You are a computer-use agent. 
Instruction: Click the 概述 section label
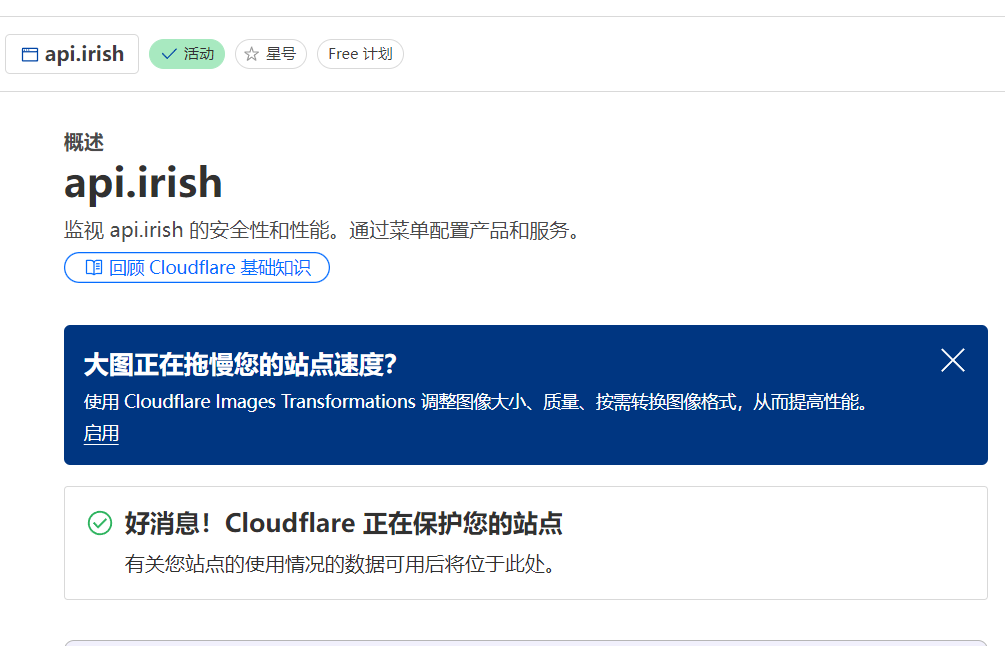(x=84, y=142)
